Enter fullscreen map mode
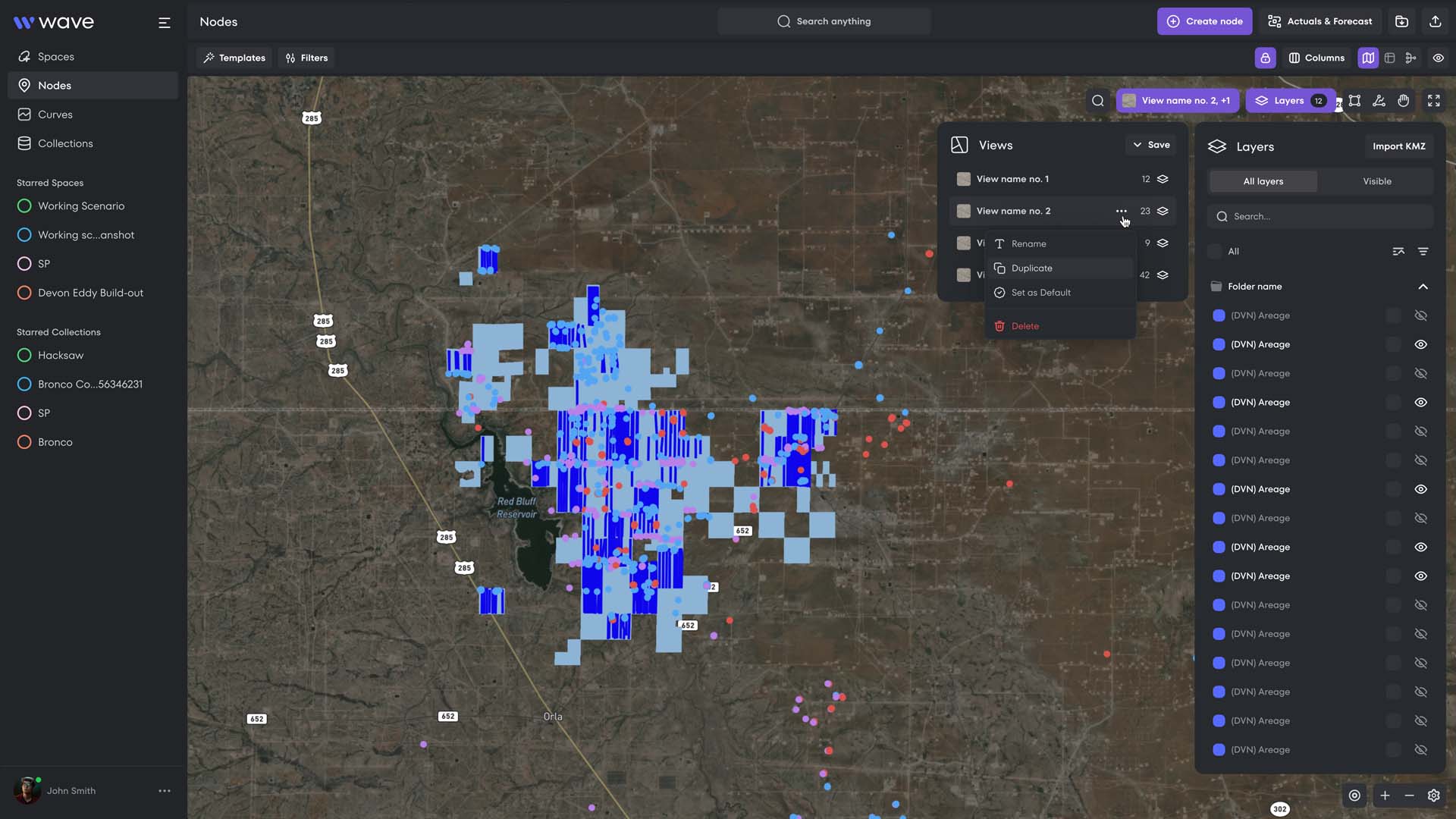 1433,101
